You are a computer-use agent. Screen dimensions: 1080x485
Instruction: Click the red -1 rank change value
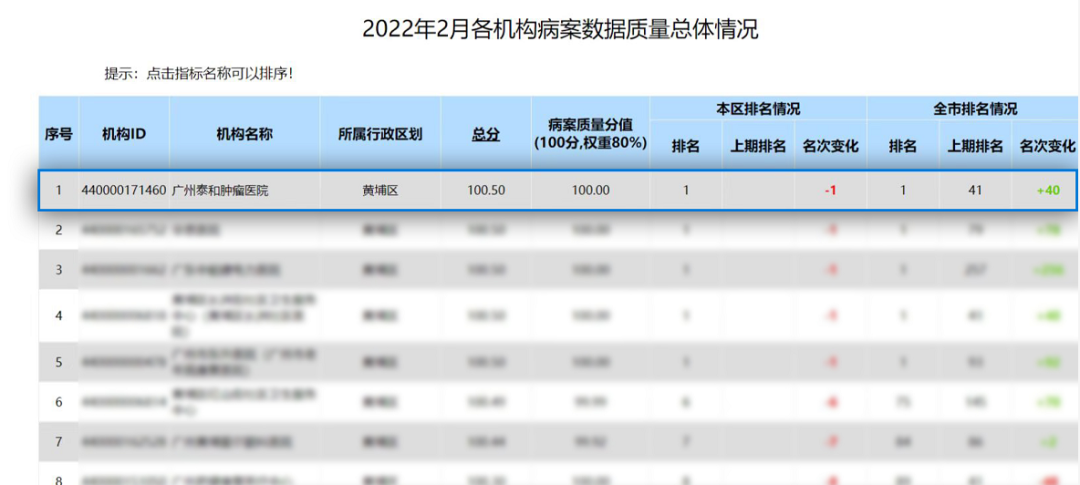pos(830,190)
